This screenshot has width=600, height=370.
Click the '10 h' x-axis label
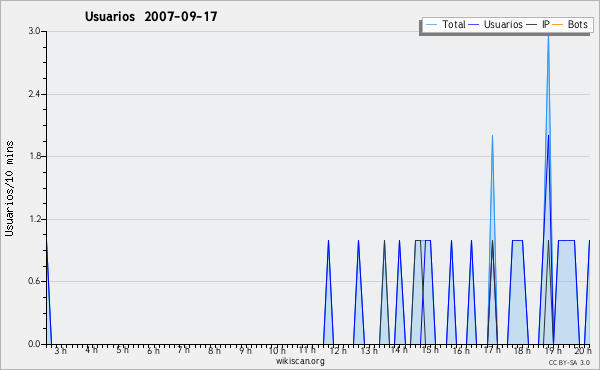pyautogui.click(x=277, y=350)
